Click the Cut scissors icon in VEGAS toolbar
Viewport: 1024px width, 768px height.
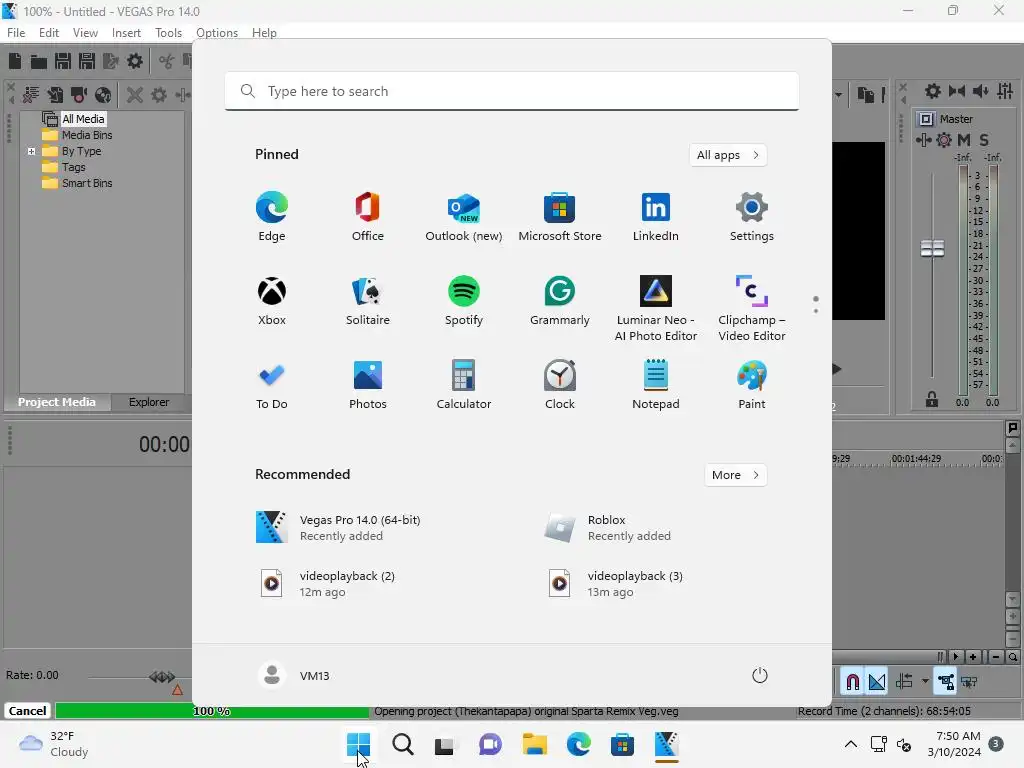coord(167,61)
